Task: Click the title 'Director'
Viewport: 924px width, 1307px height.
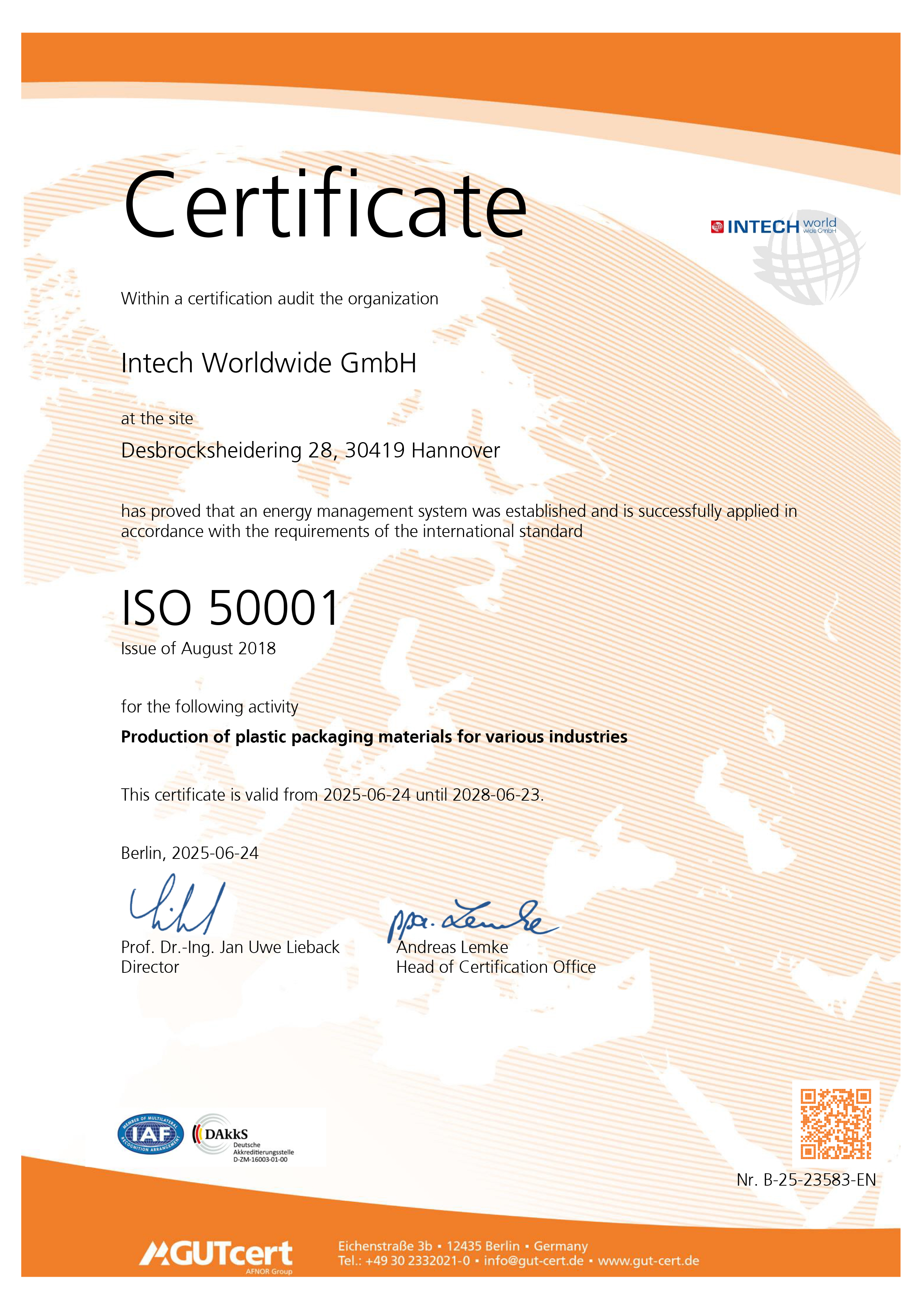Action: pyautogui.click(x=150, y=967)
